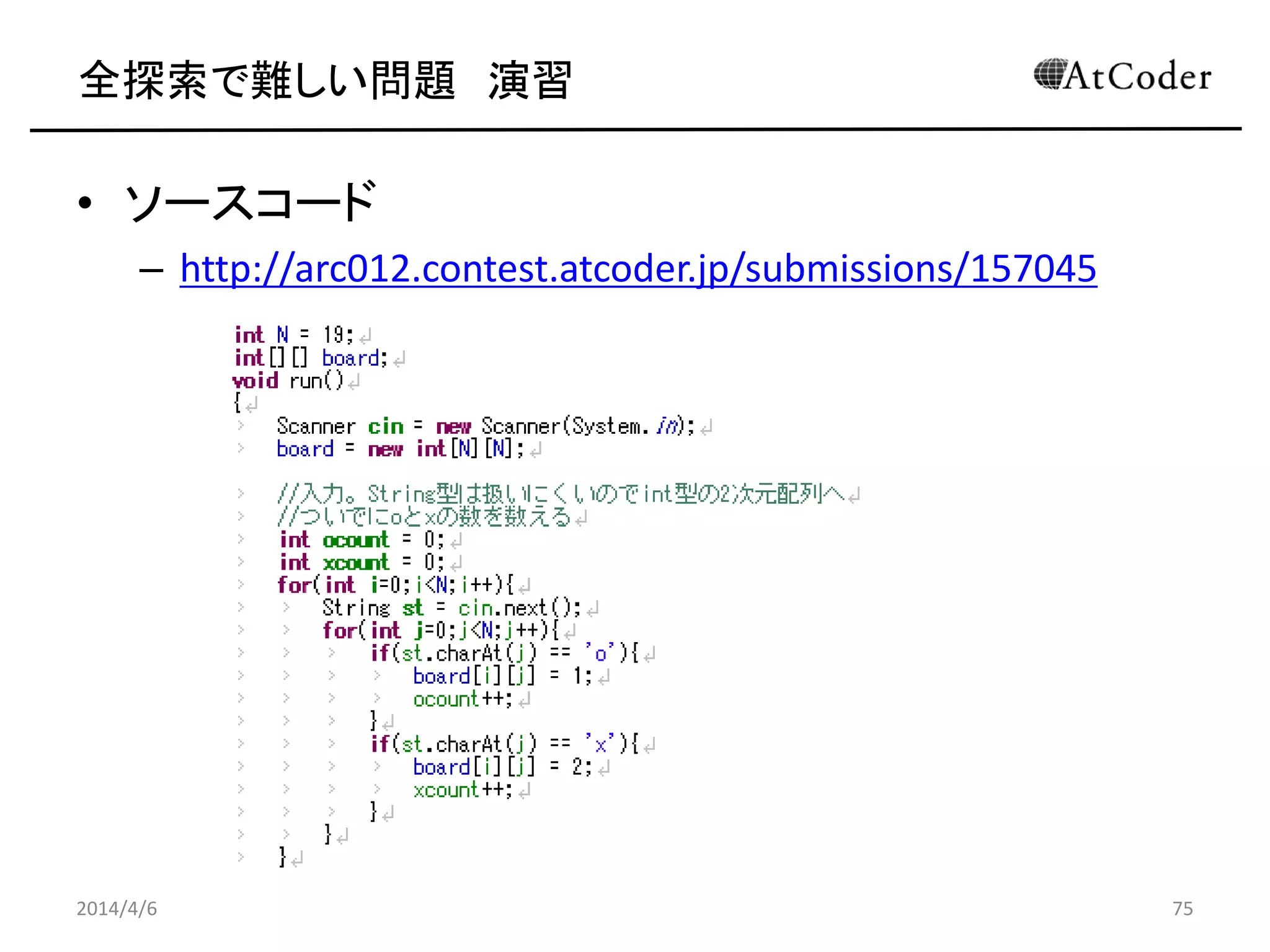Select the slide title 全探索で難しい問題 演習
Viewport: 1270px width, 952px height.
[x=326, y=81]
